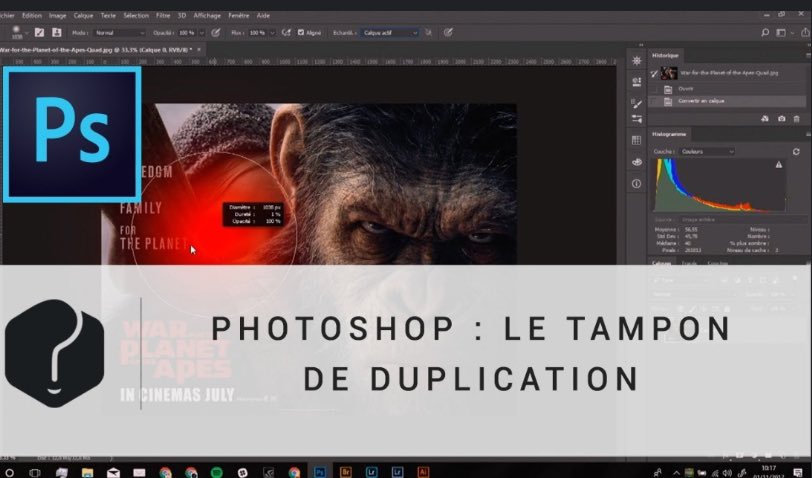
Task: Switch to Photoshop taskbar icon
Action: click(x=320, y=472)
